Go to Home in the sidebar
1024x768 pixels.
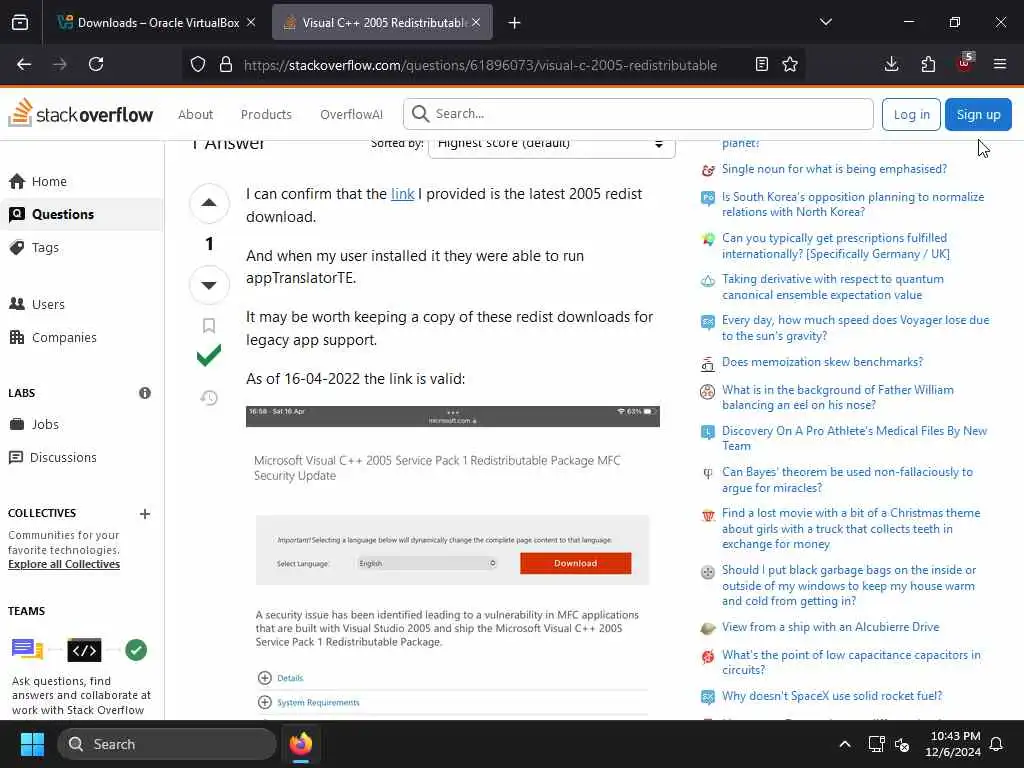coord(82,181)
